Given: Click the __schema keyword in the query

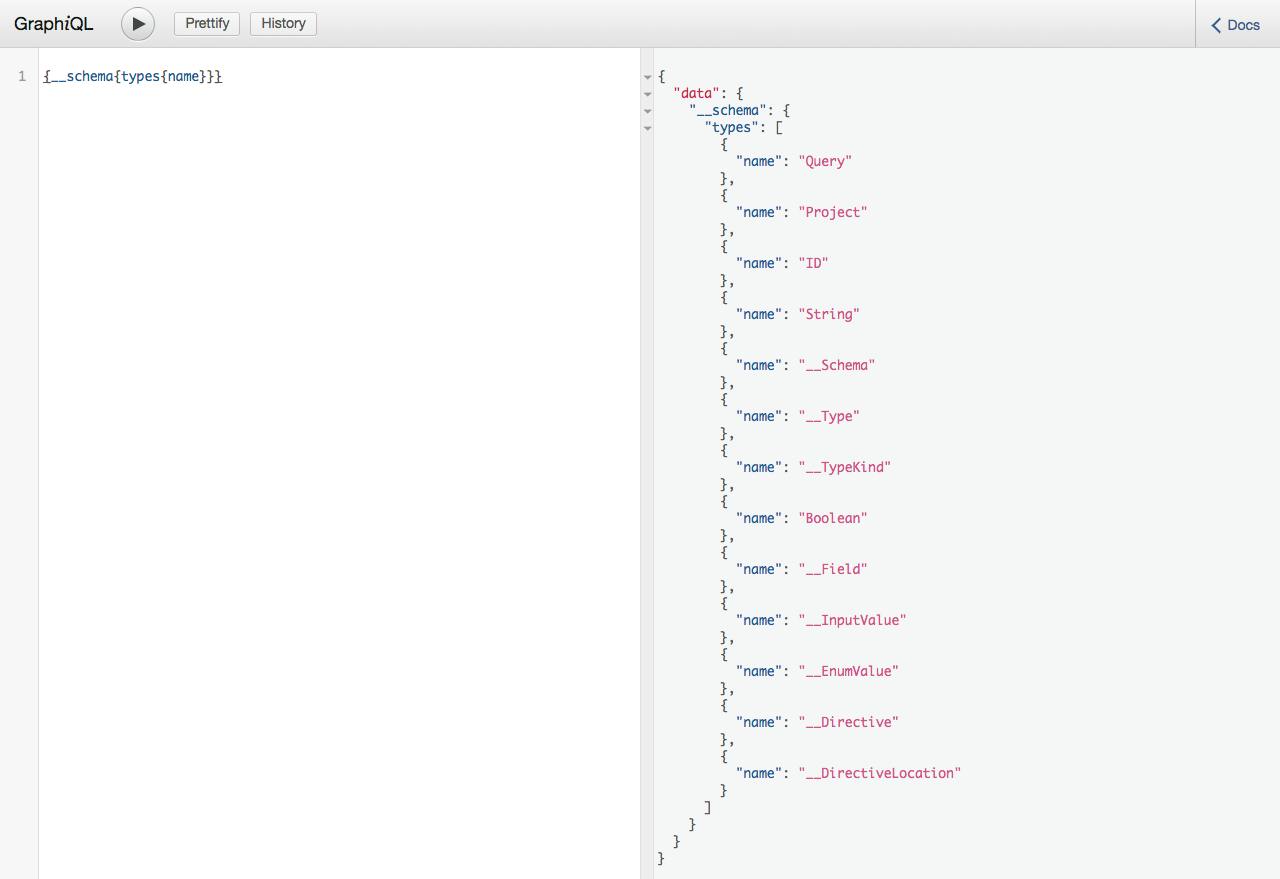Looking at the screenshot, I should point(82,76).
